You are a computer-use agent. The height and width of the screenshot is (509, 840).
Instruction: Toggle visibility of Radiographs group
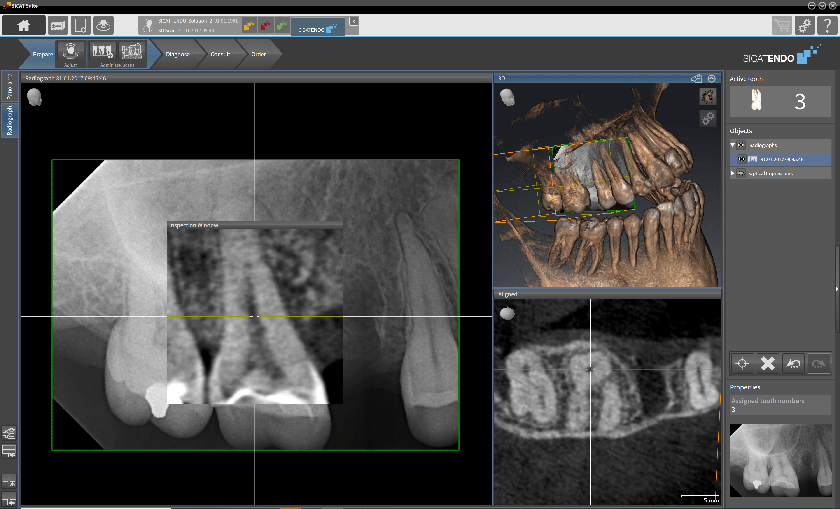[742, 145]
